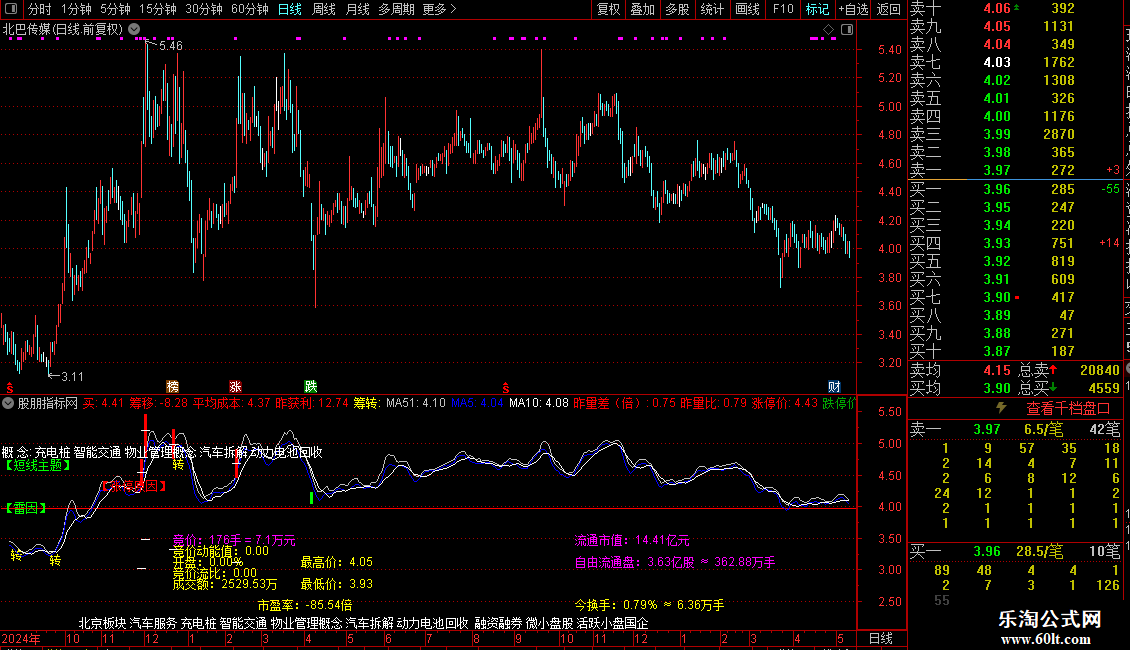Click the 复权 button
This screenshot has width=1130, height=650.
pyautogui.click(x=608, y=9)
